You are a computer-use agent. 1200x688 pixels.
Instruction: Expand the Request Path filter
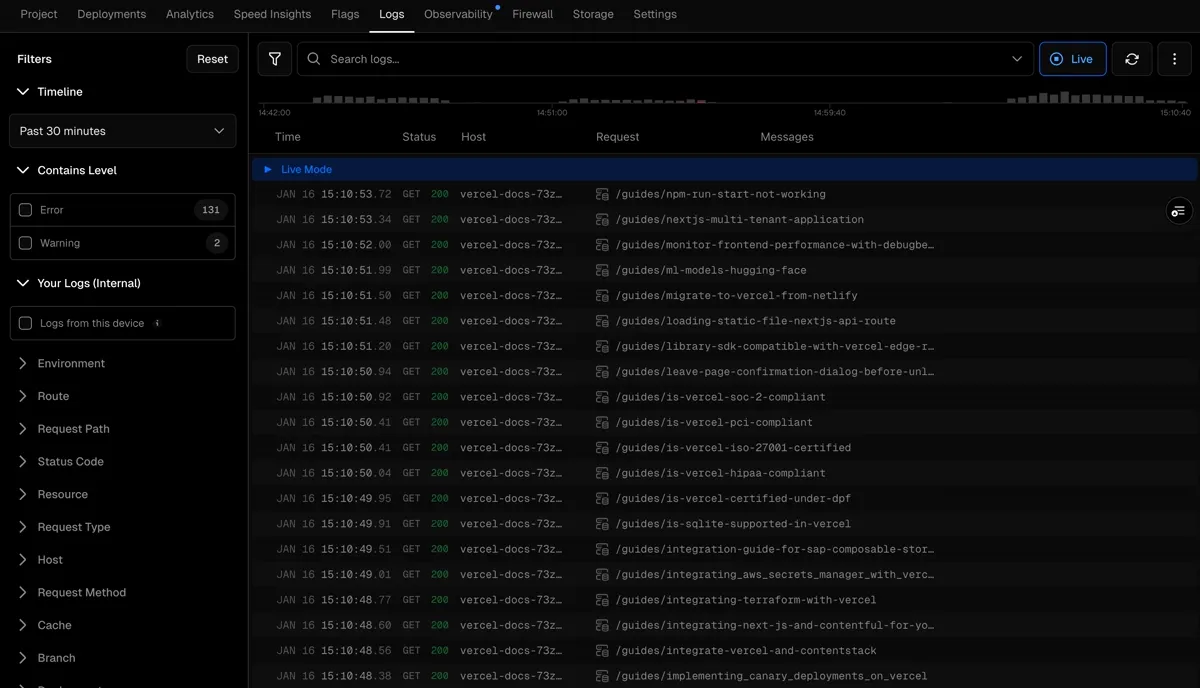point(63,429)
